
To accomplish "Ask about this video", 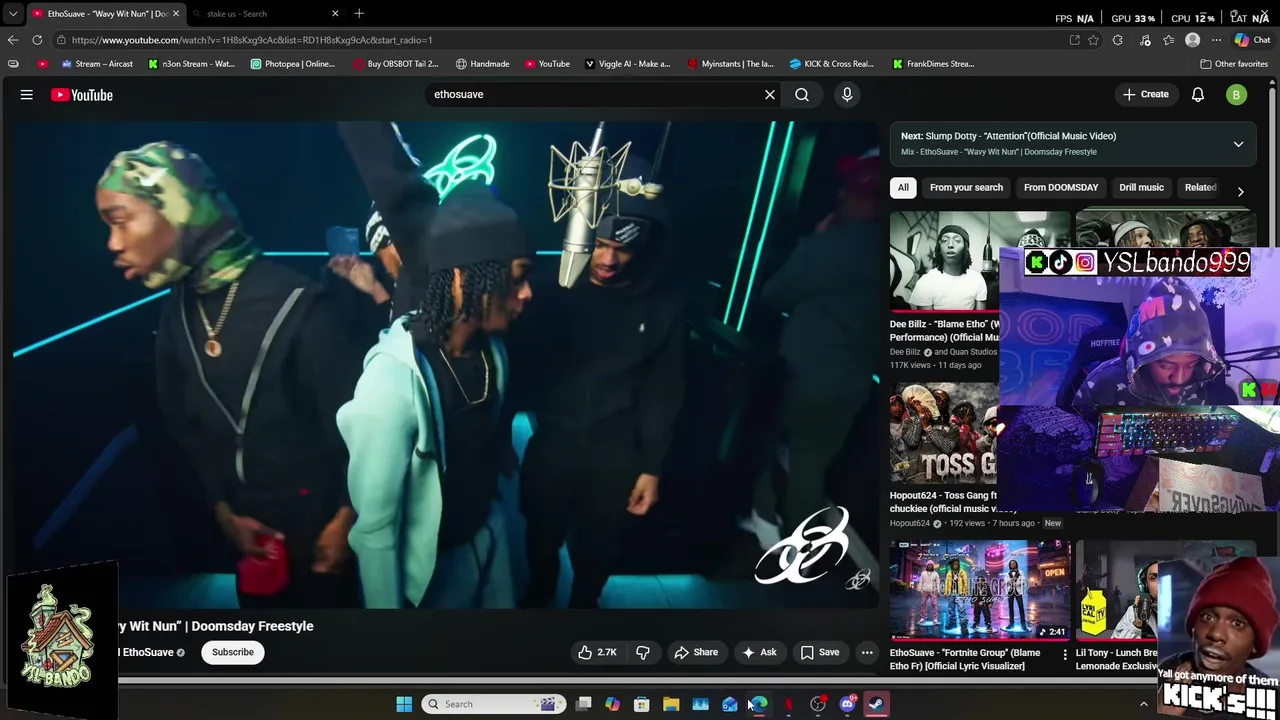I will (x=759, y=652).
